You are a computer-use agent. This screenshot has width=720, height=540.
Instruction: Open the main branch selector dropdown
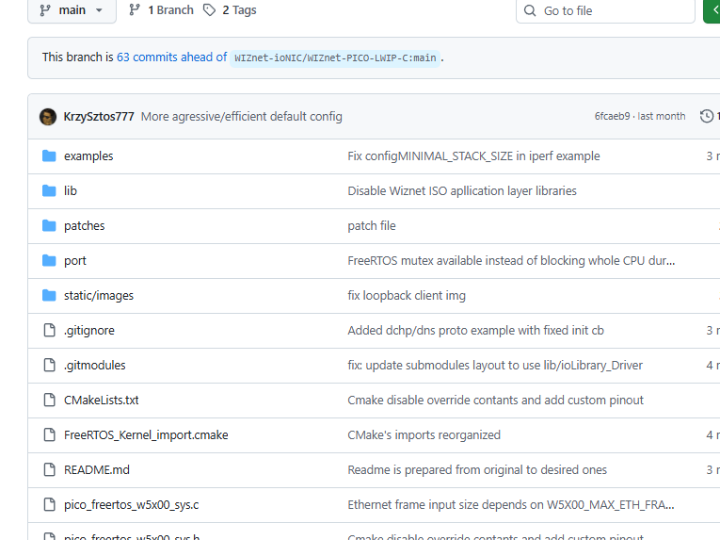[x=72, y=10]
